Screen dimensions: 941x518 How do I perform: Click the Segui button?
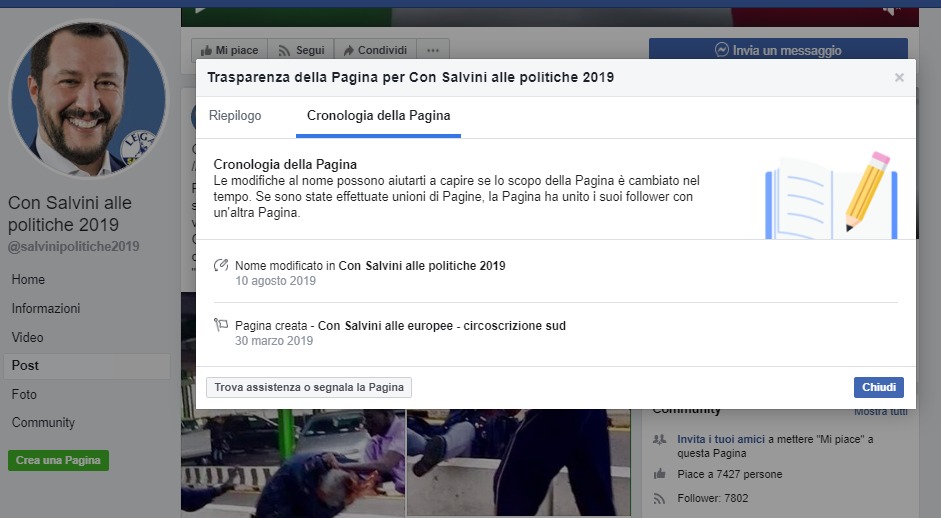301,50
